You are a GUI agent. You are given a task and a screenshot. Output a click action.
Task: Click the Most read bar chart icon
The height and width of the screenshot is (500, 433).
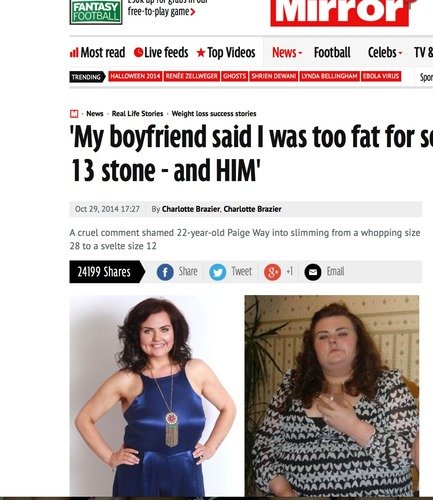(x=74, y=52)
